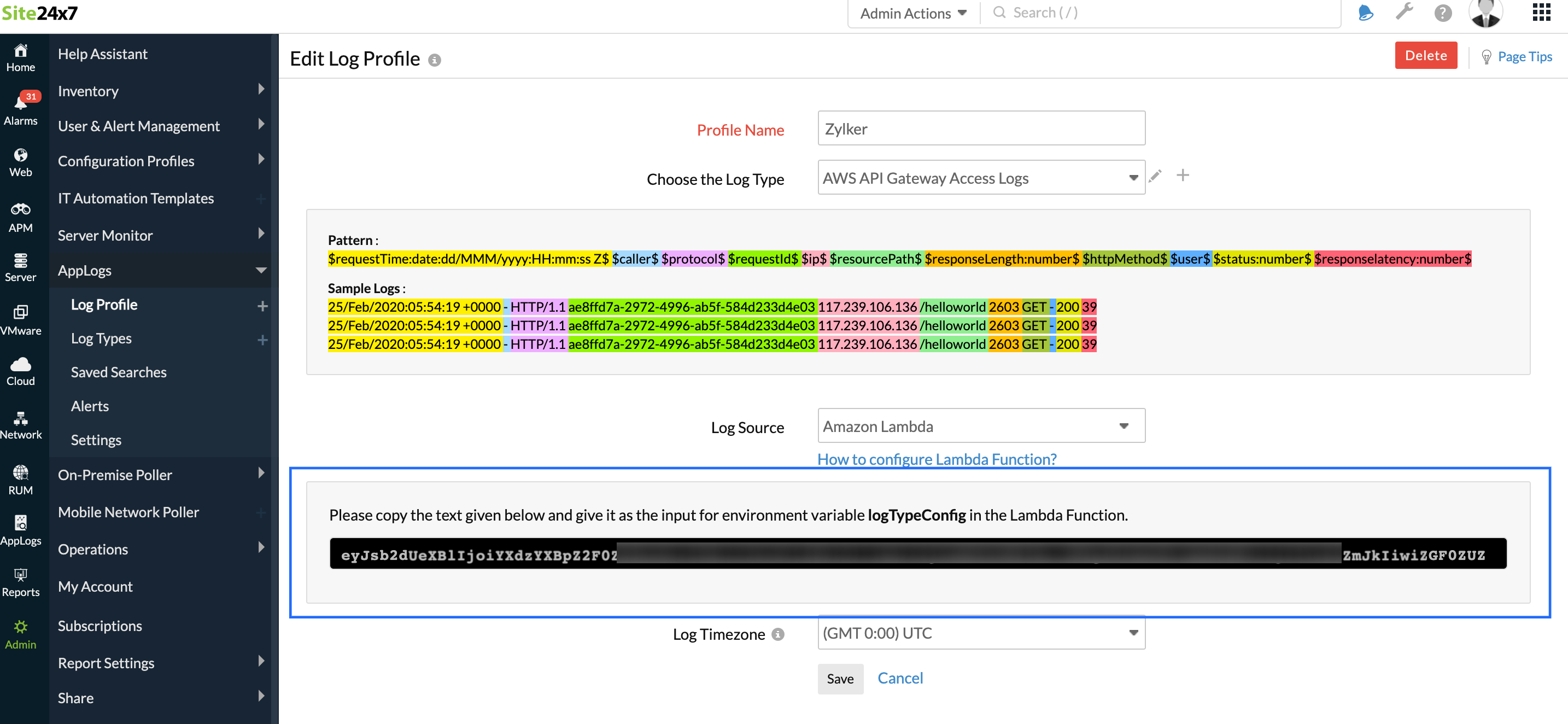Open Saved Searches in AppLogs menu

(119, 371)
